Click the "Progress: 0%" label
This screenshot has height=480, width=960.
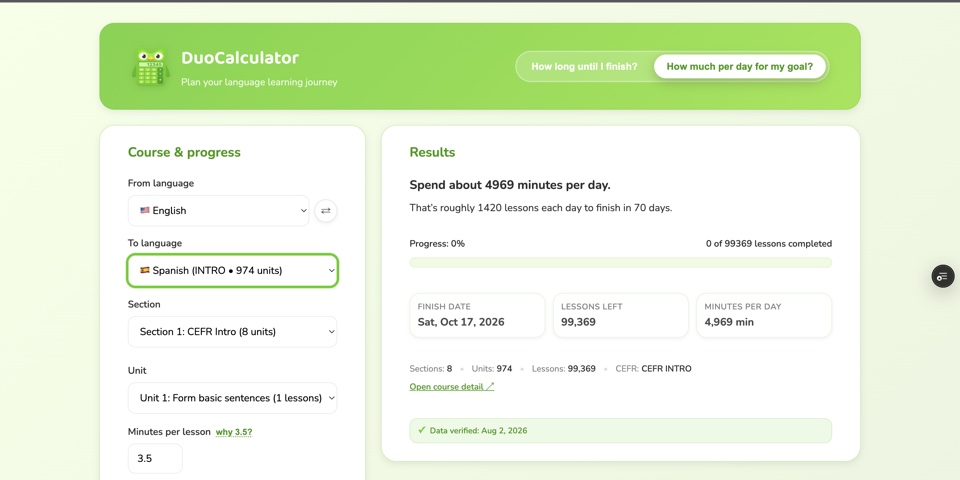(437, 244)
